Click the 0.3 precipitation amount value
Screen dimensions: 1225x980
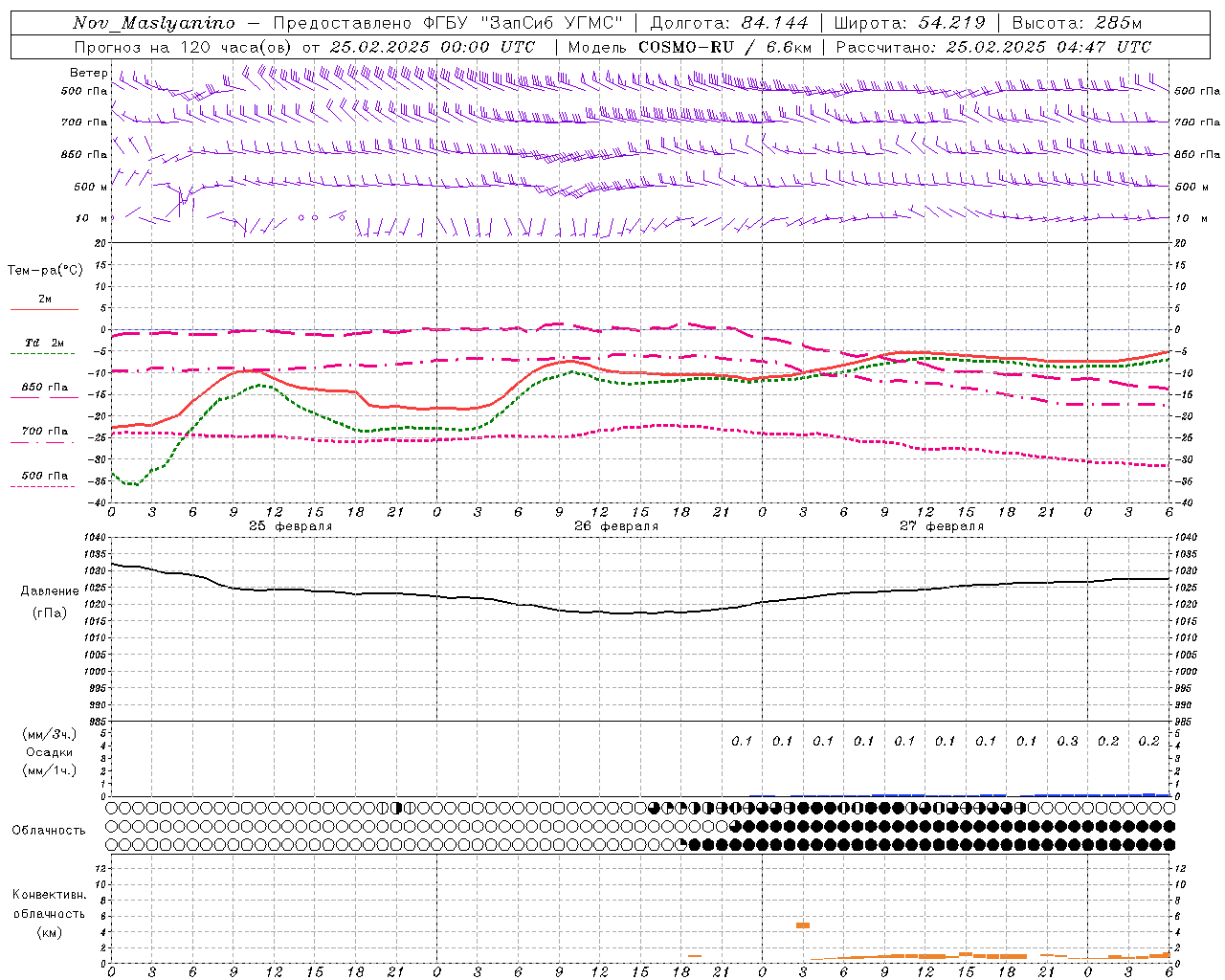(1067, 741)
